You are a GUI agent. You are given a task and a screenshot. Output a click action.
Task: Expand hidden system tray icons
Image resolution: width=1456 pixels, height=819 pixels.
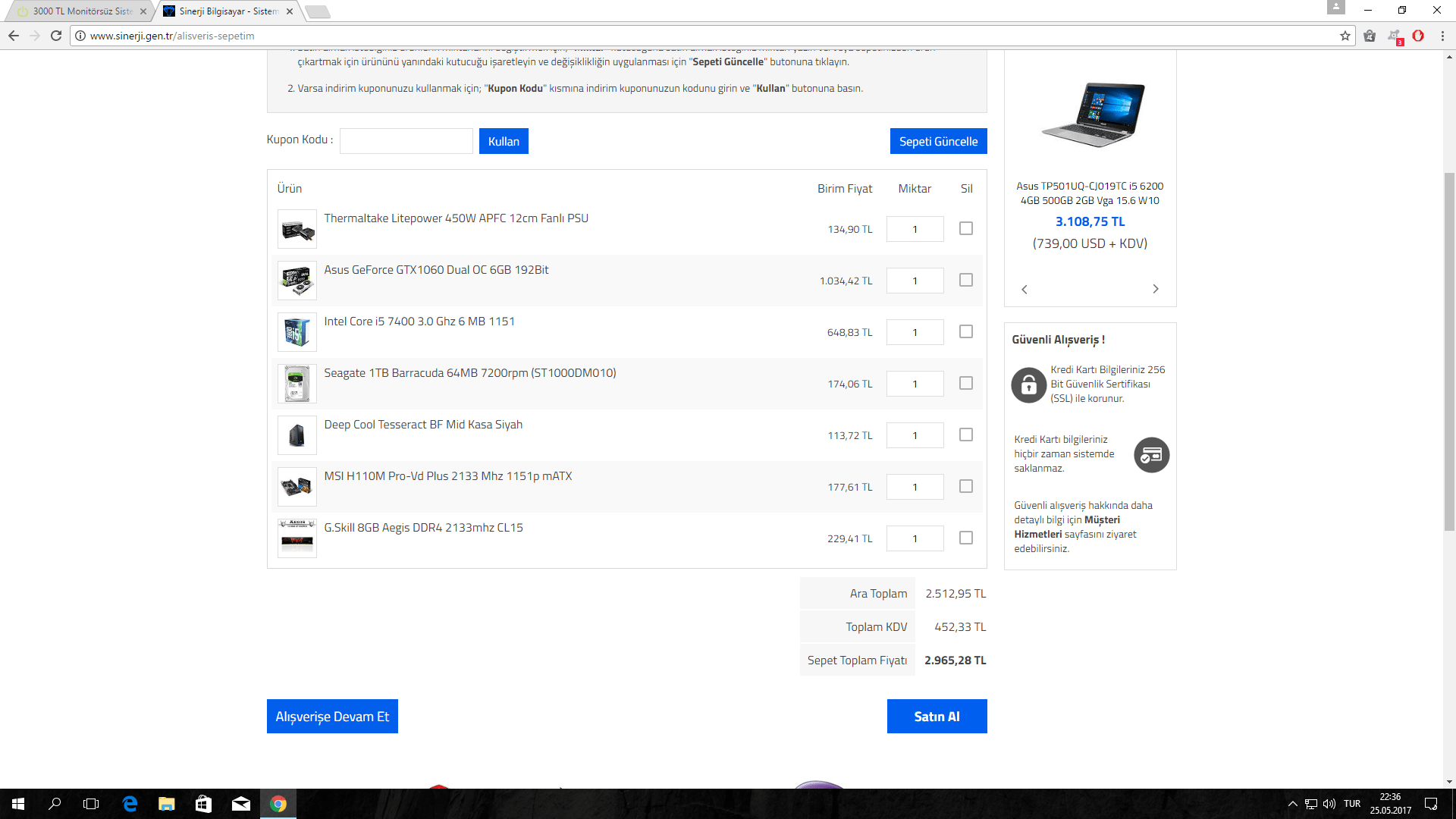[1292, 804]
